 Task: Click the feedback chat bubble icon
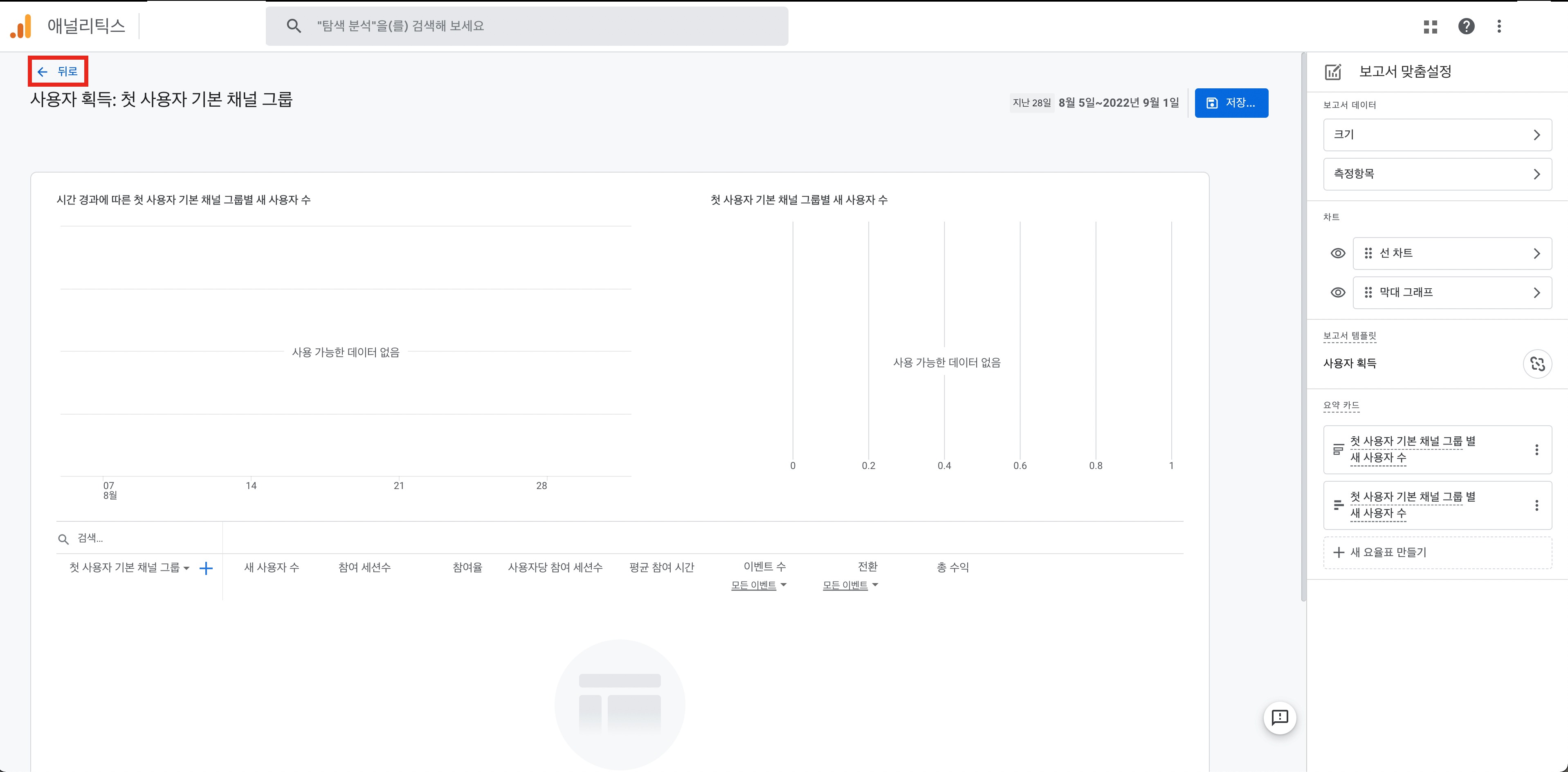[x=1280, y=718]
